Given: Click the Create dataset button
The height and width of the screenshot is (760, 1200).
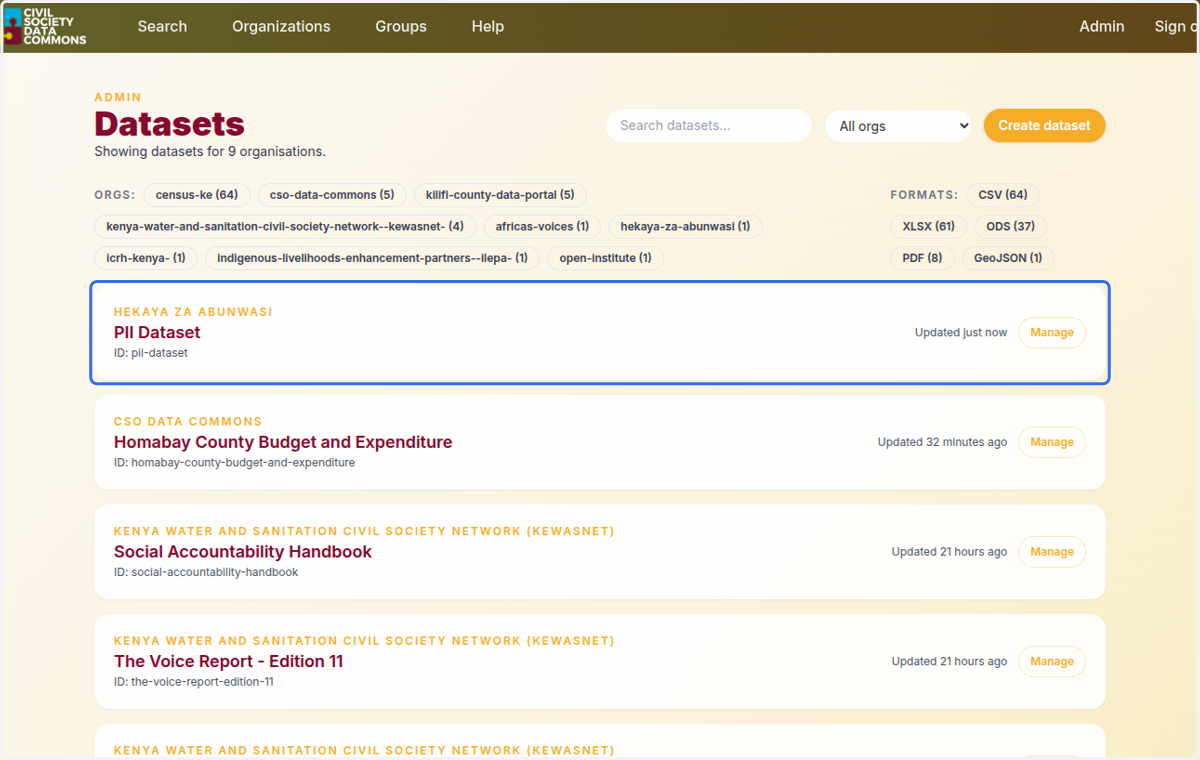Looking at the screenshot, I should pyautogui.click(x=1044, y=126).
